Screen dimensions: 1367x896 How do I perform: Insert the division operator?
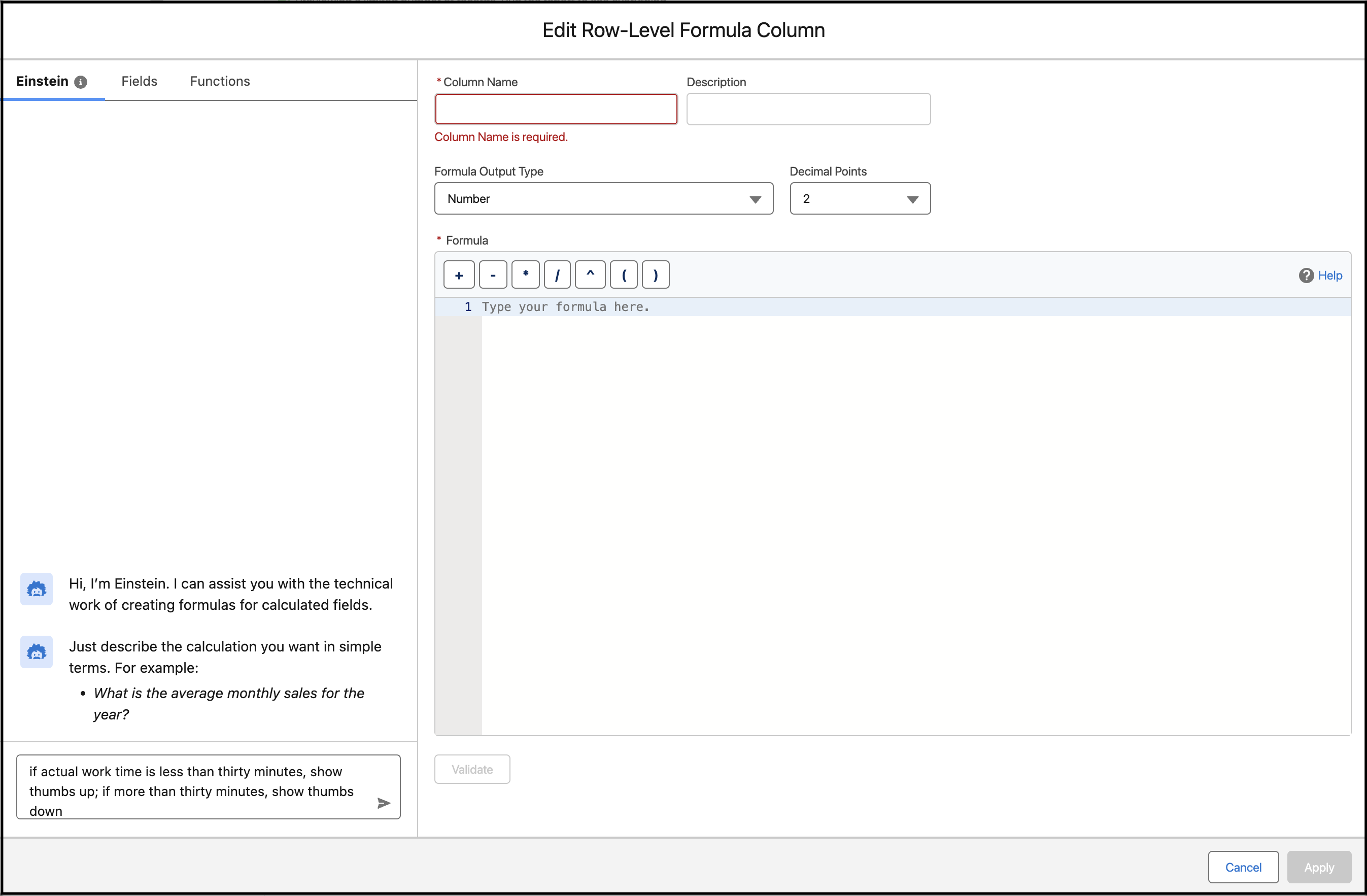coord(557,274)
